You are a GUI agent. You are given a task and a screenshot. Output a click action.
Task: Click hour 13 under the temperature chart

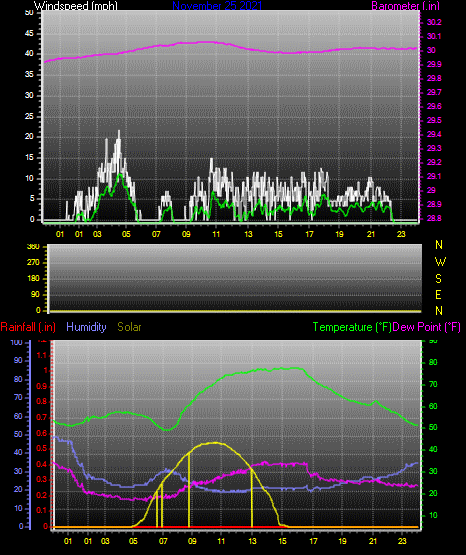coord(252,541)
